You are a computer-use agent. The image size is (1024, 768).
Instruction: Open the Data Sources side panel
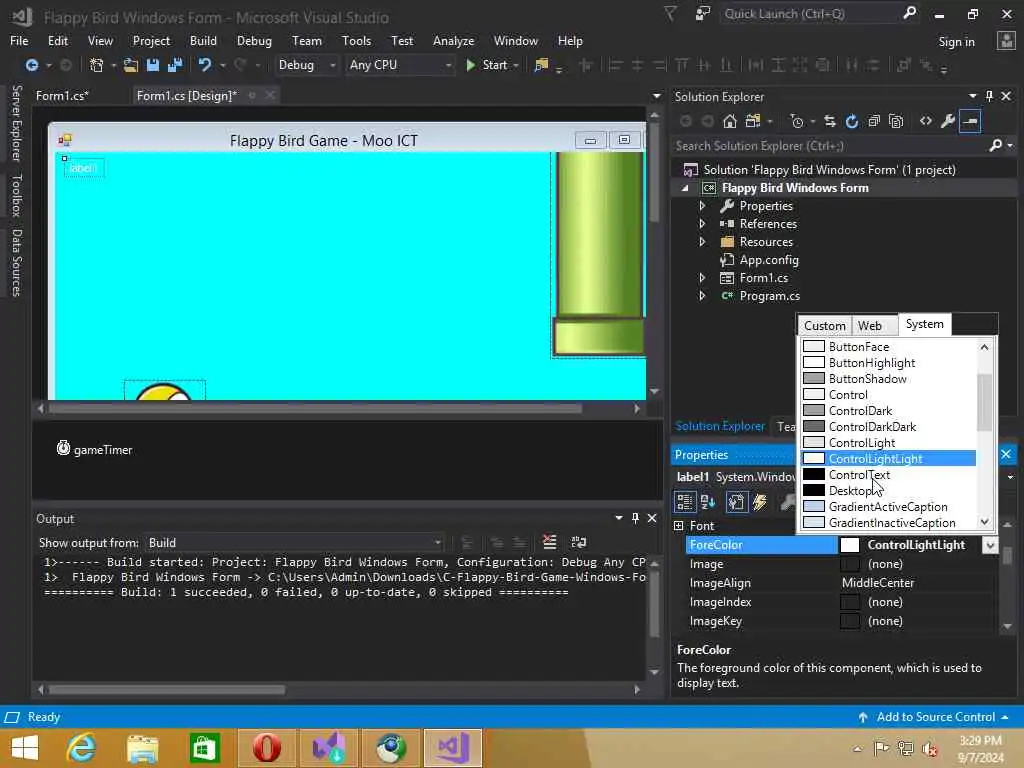point(16,263)
